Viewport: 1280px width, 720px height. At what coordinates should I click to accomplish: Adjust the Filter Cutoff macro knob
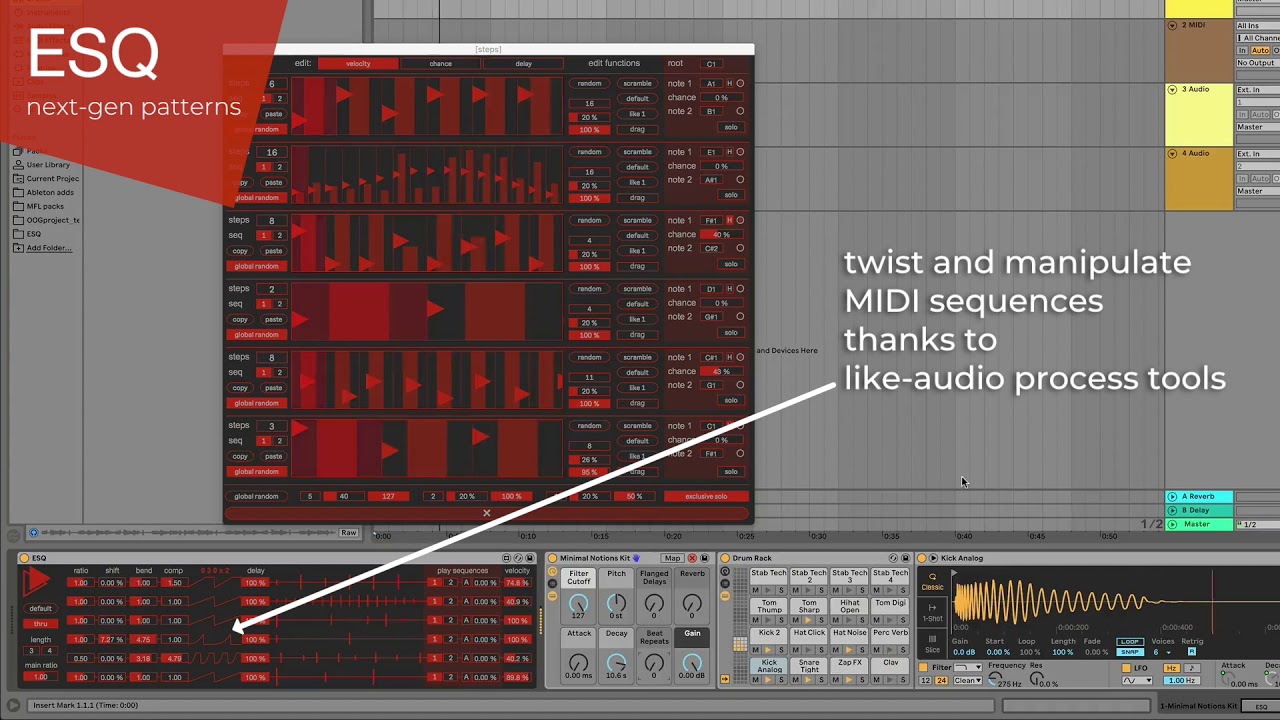(x=579, y=603)
